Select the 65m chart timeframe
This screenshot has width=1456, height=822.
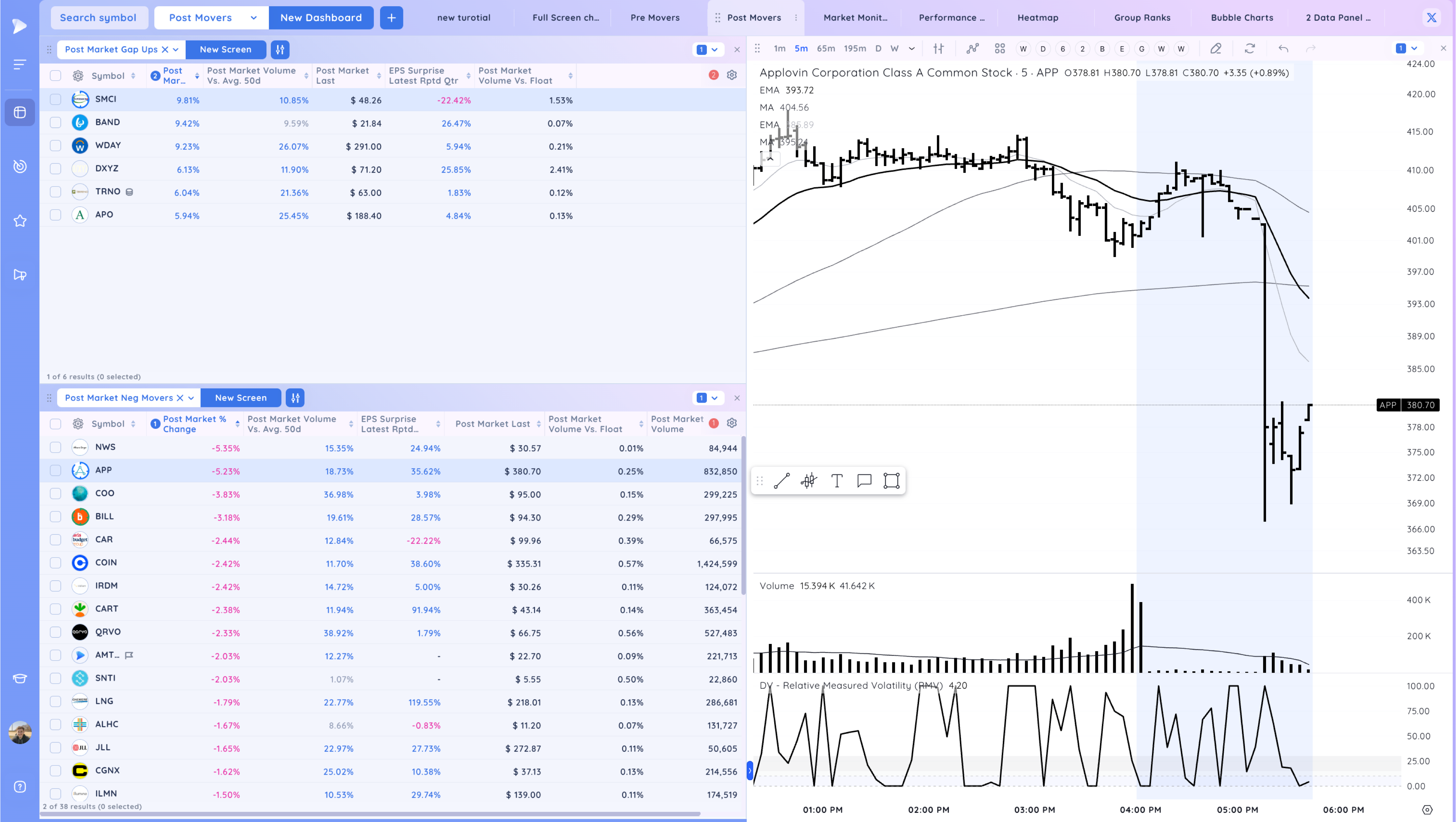tap(826, 49)
